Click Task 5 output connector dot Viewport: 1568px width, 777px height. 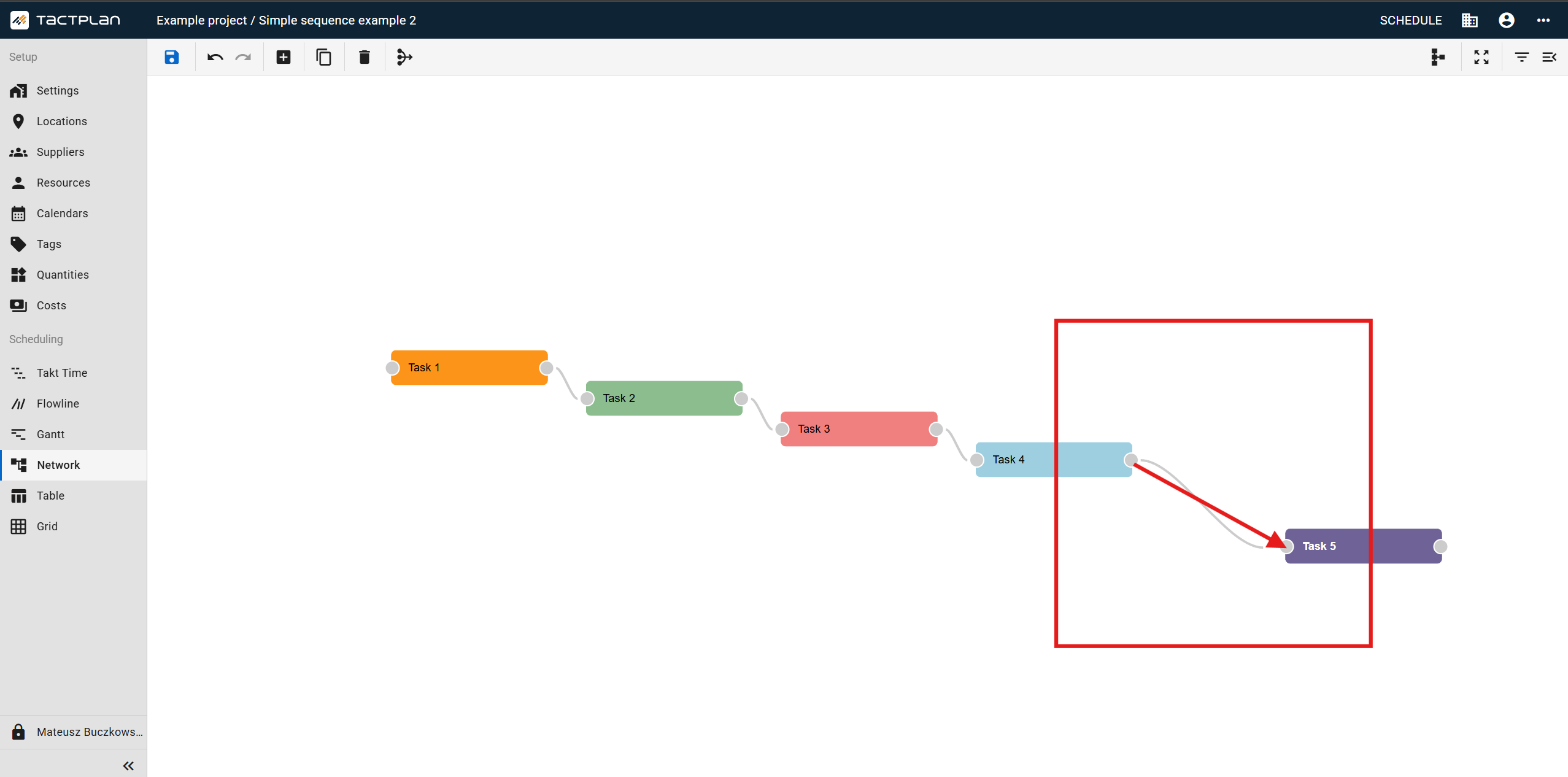coord(1440,546)
